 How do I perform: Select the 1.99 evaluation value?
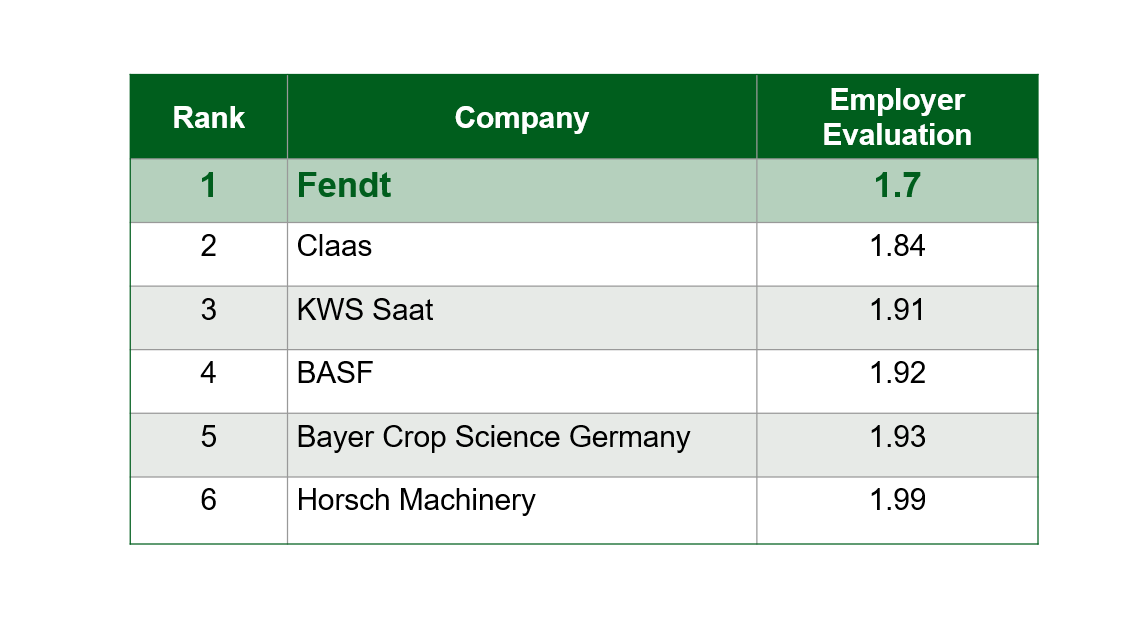point(897,500)
